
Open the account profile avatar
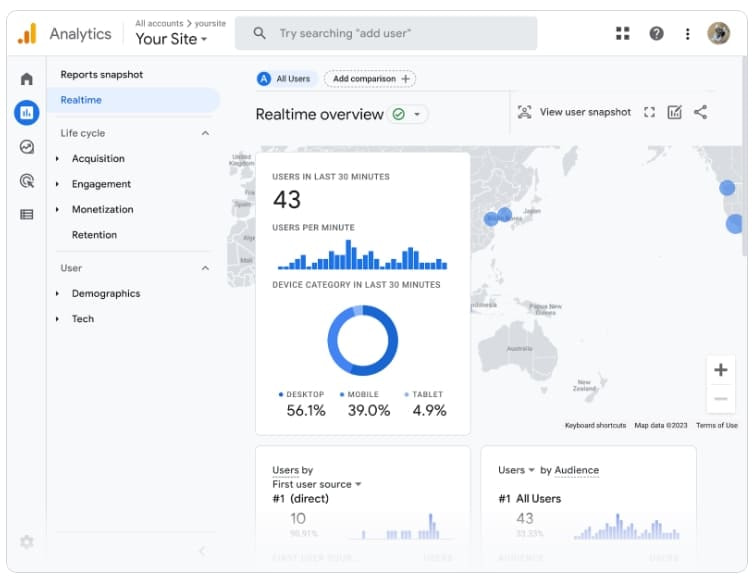click(x=718, y=33)
